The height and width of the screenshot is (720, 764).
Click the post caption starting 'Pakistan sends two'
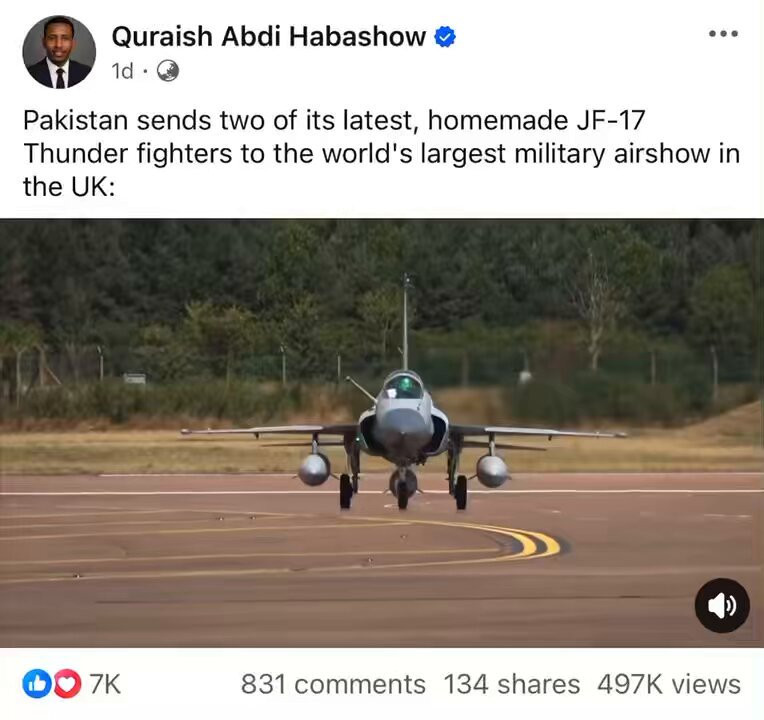tap(382, 153)
